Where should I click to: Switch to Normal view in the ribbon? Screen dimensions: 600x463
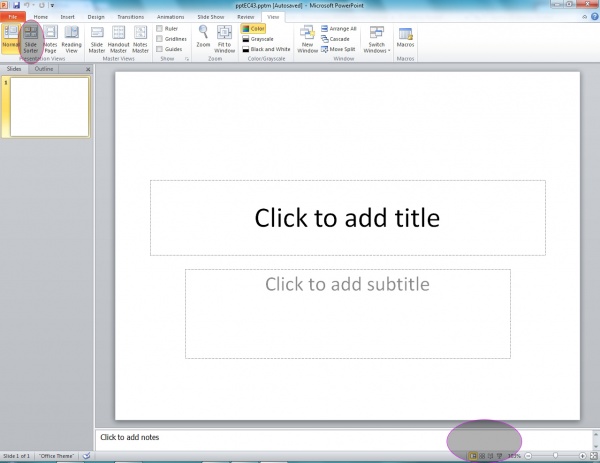[x=10, y=39]
